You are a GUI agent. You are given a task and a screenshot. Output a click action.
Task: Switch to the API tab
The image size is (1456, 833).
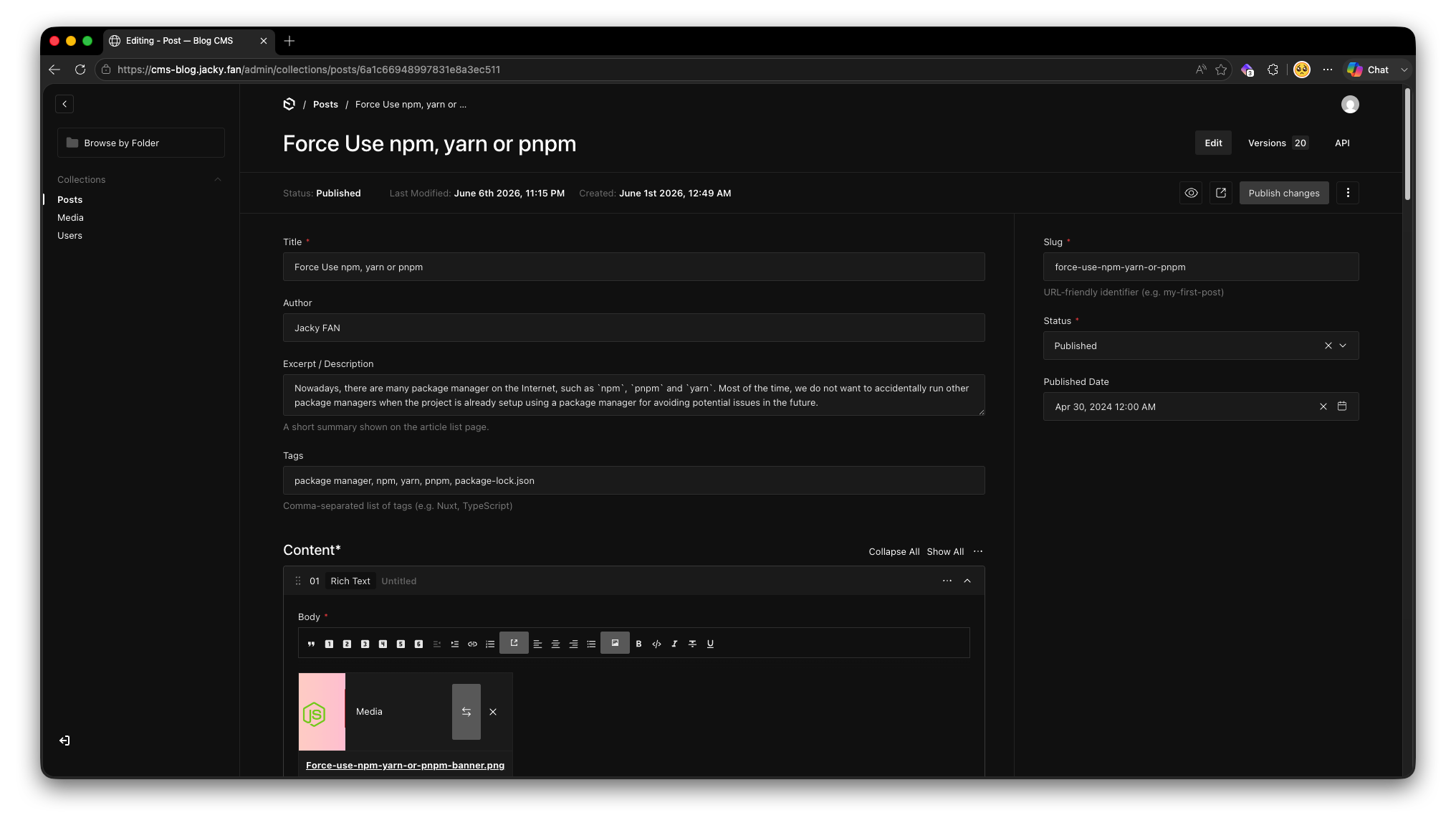point(1342,143)
